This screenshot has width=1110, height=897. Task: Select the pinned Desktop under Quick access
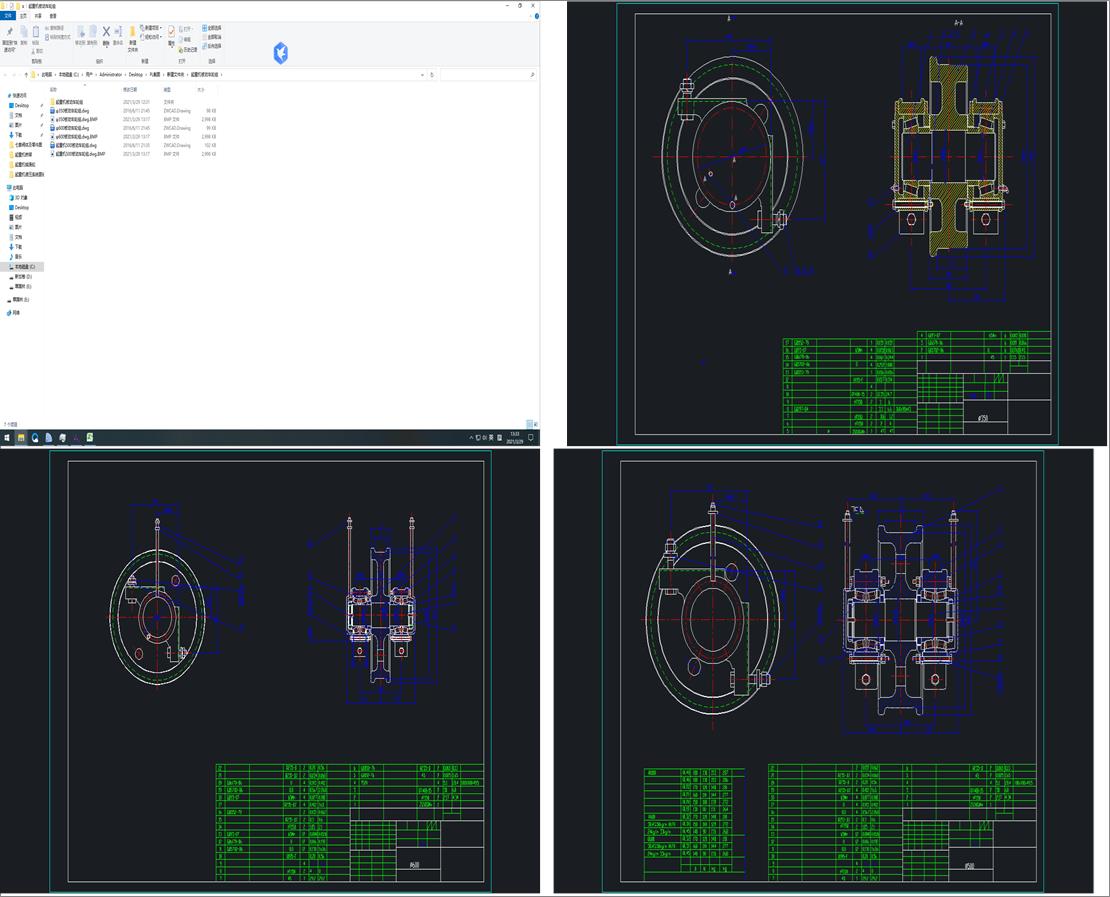(x=21, y=105)
